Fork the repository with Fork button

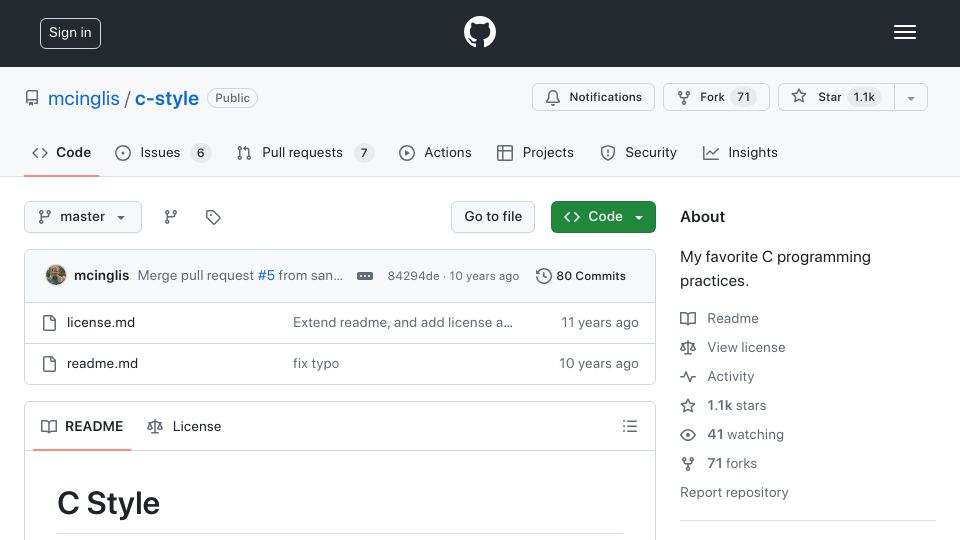click(716, 97)
